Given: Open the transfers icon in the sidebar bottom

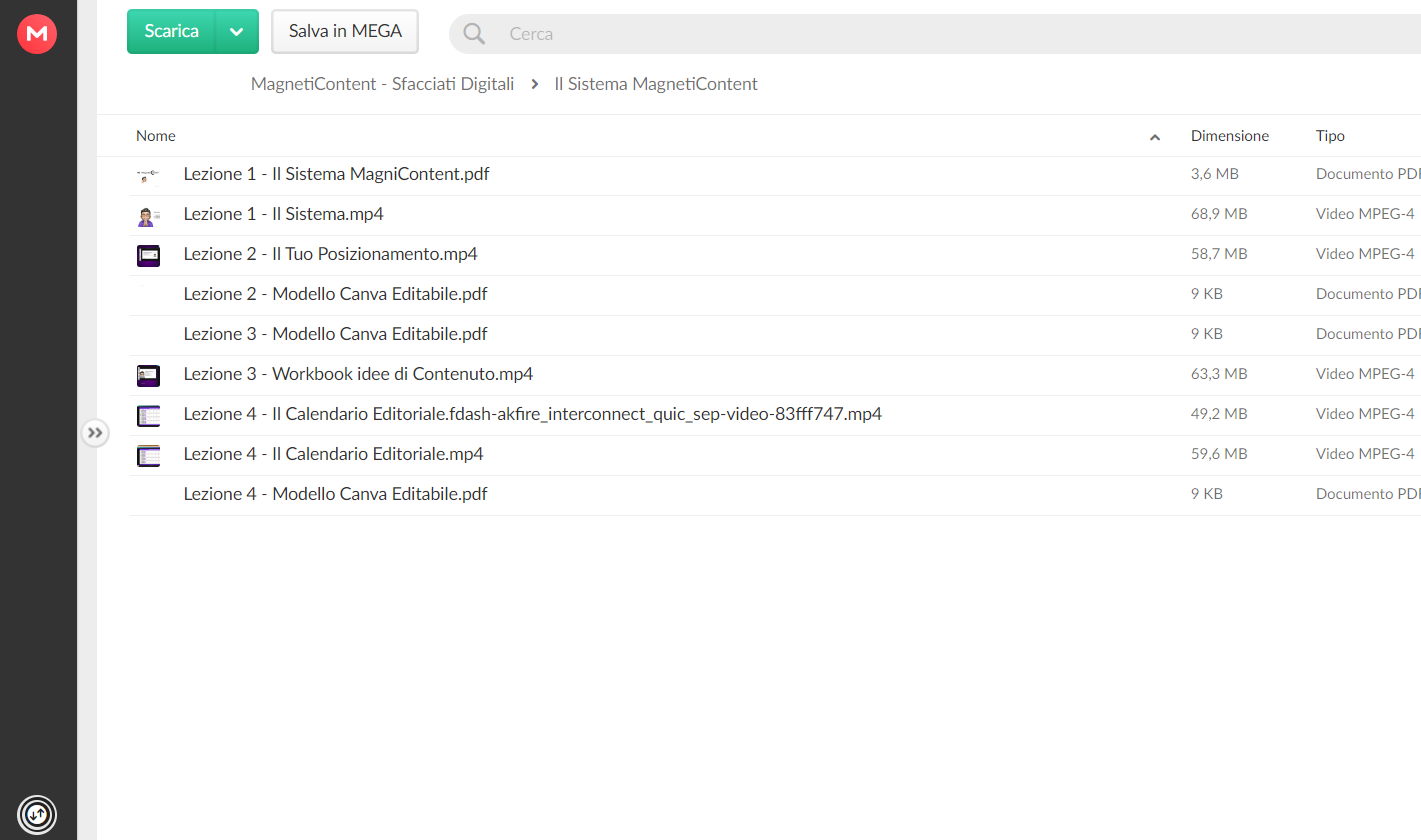Looking at the screenshot, I should pyautogui.click(x=37, y=814).
